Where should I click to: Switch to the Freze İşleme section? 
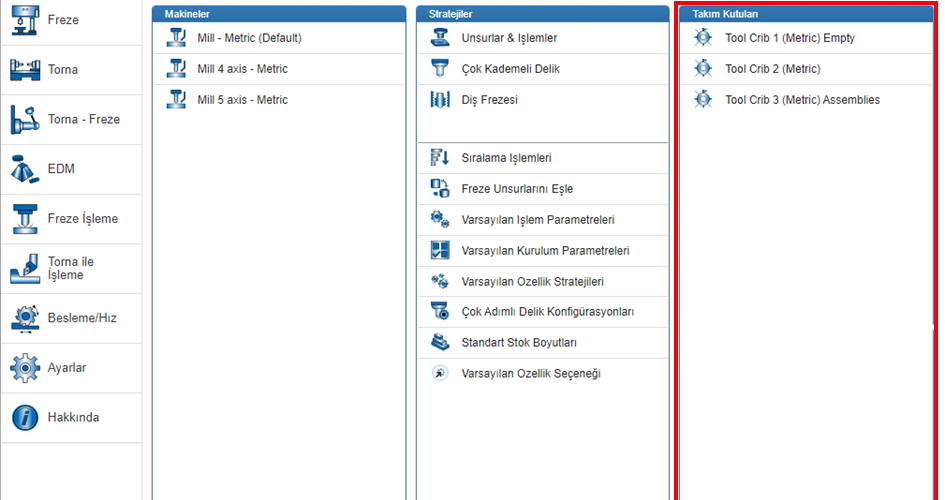coord(82,219)
